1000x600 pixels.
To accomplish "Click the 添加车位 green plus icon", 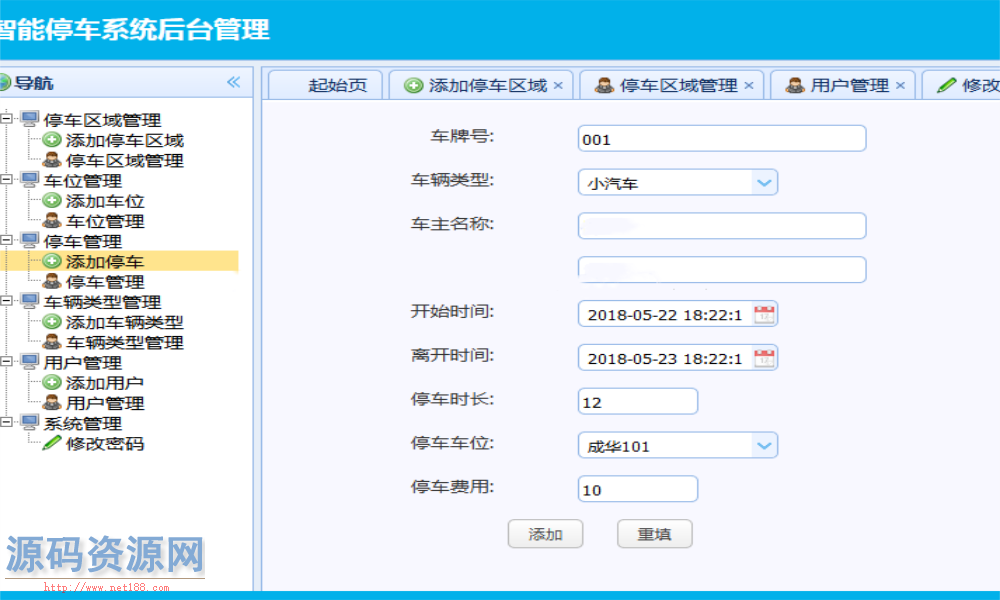I will [x=52, y=200].
